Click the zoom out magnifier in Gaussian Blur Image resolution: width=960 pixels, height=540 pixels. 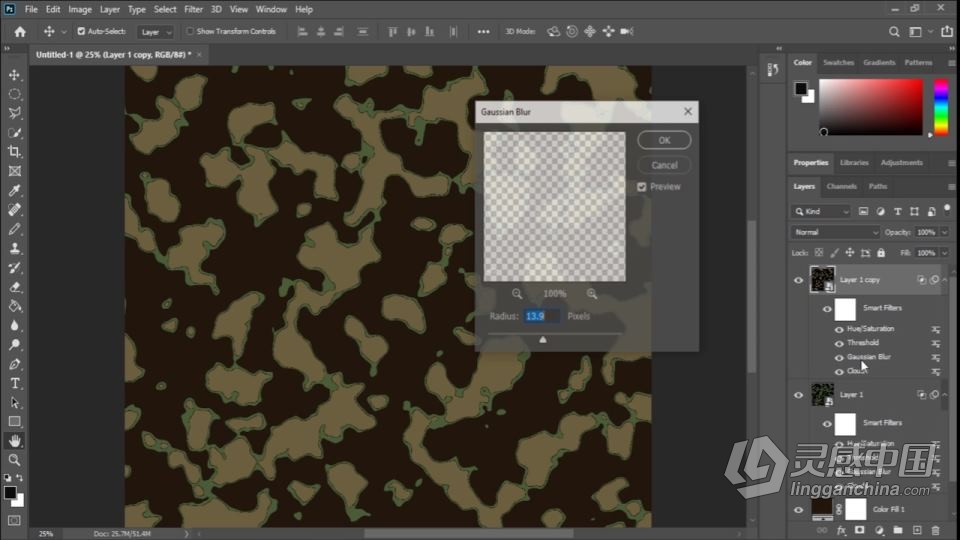point(517,294)
